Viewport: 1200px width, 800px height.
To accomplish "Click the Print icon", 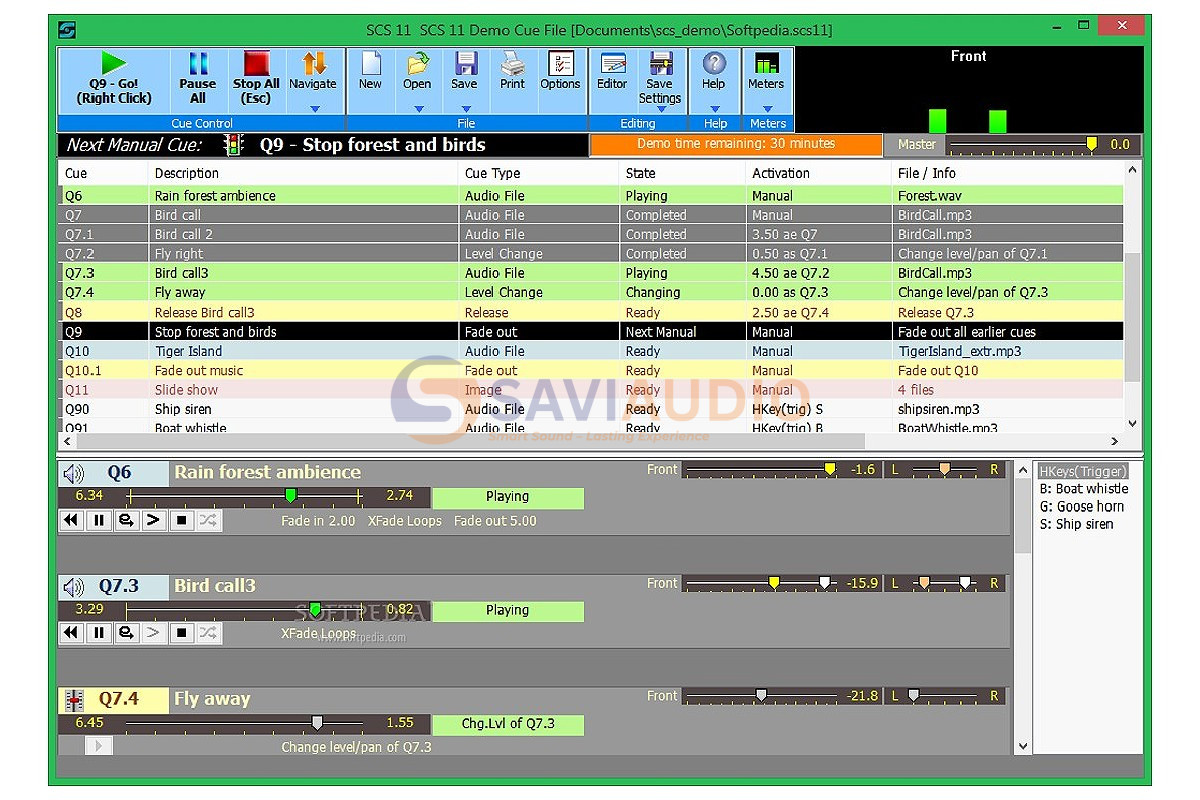I will coord(512,72).
